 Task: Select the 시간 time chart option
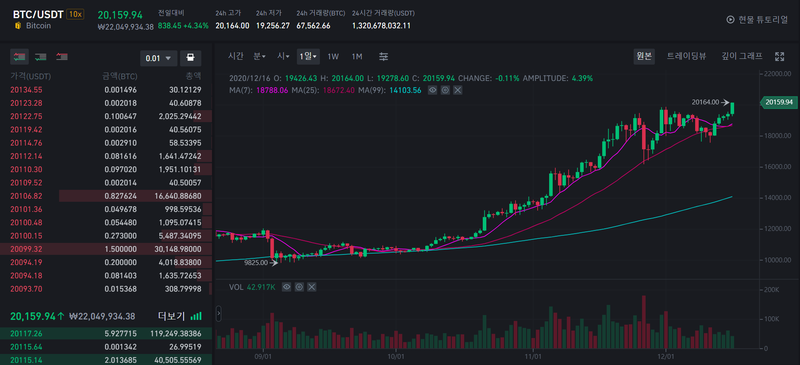point(236,57)
